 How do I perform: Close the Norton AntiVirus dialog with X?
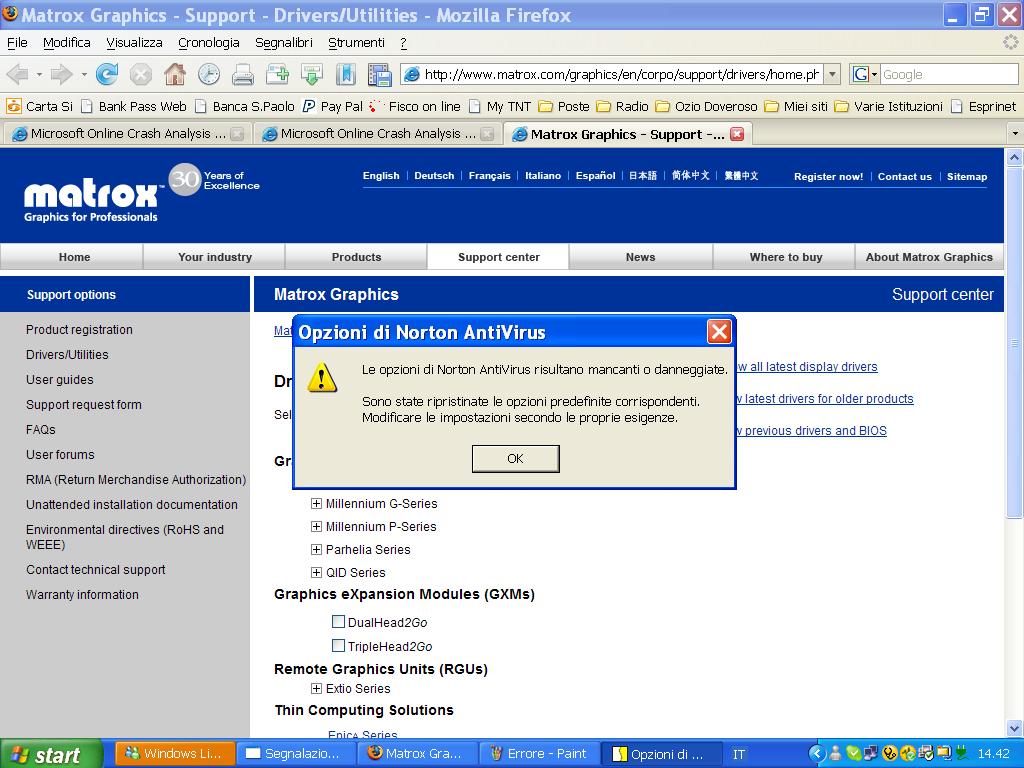click(x=719, y=332)
